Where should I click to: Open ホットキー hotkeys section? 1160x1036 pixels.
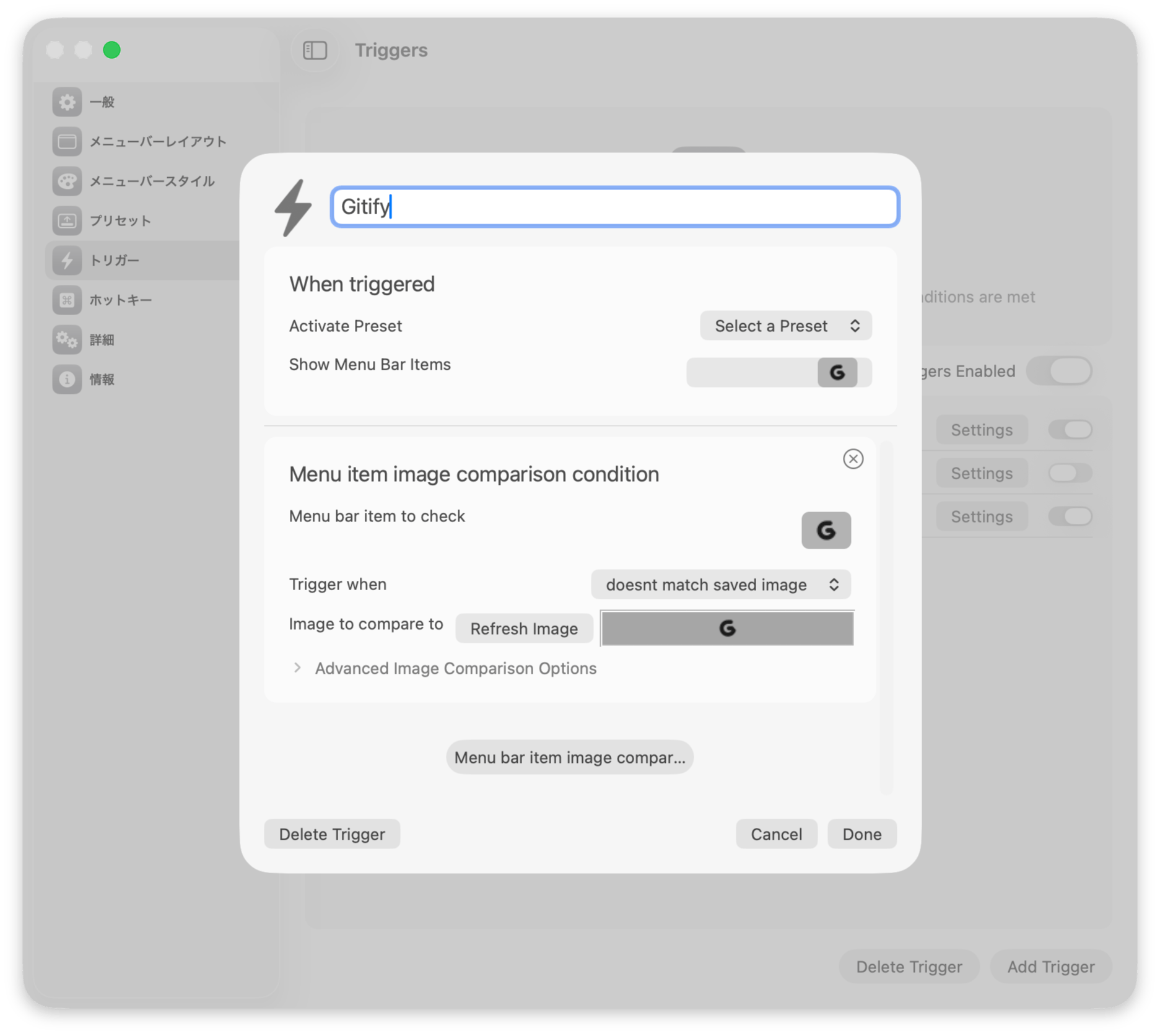pos(120,300)
